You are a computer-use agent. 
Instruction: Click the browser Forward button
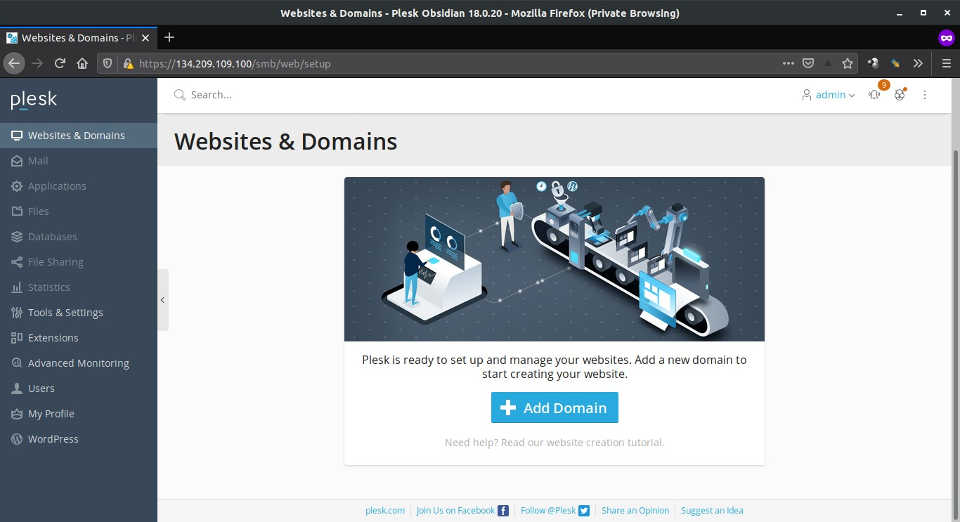click(x=37, y=63)
